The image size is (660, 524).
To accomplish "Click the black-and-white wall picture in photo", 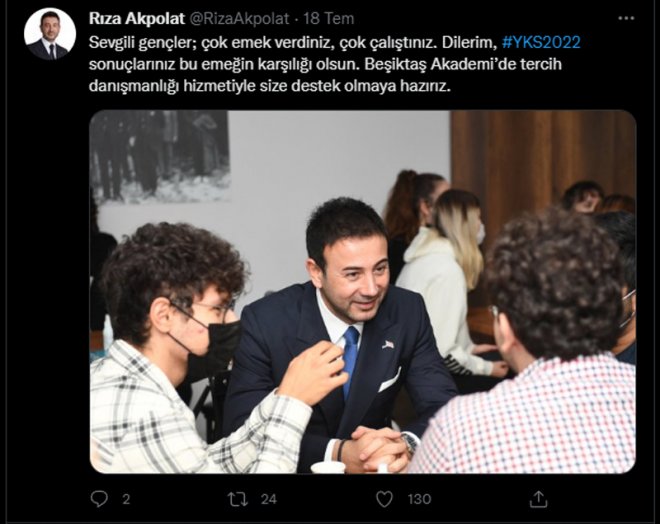I will click(160, 156).
